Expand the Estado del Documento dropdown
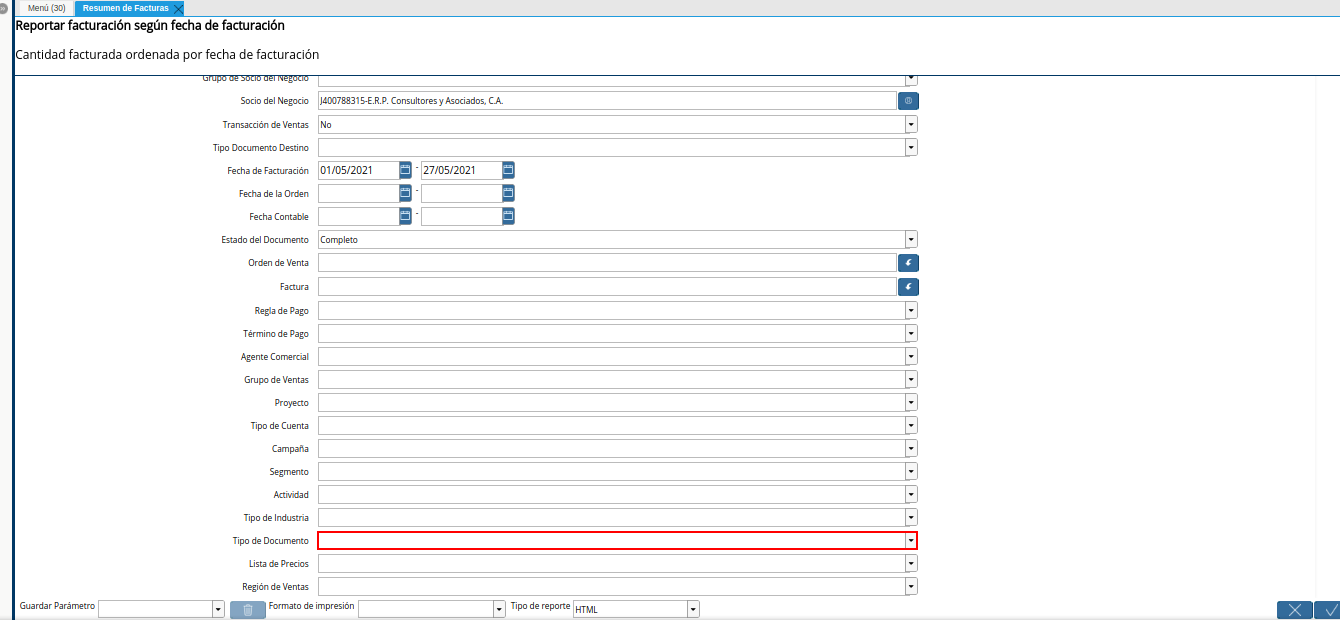 click(x=911, y=240)
